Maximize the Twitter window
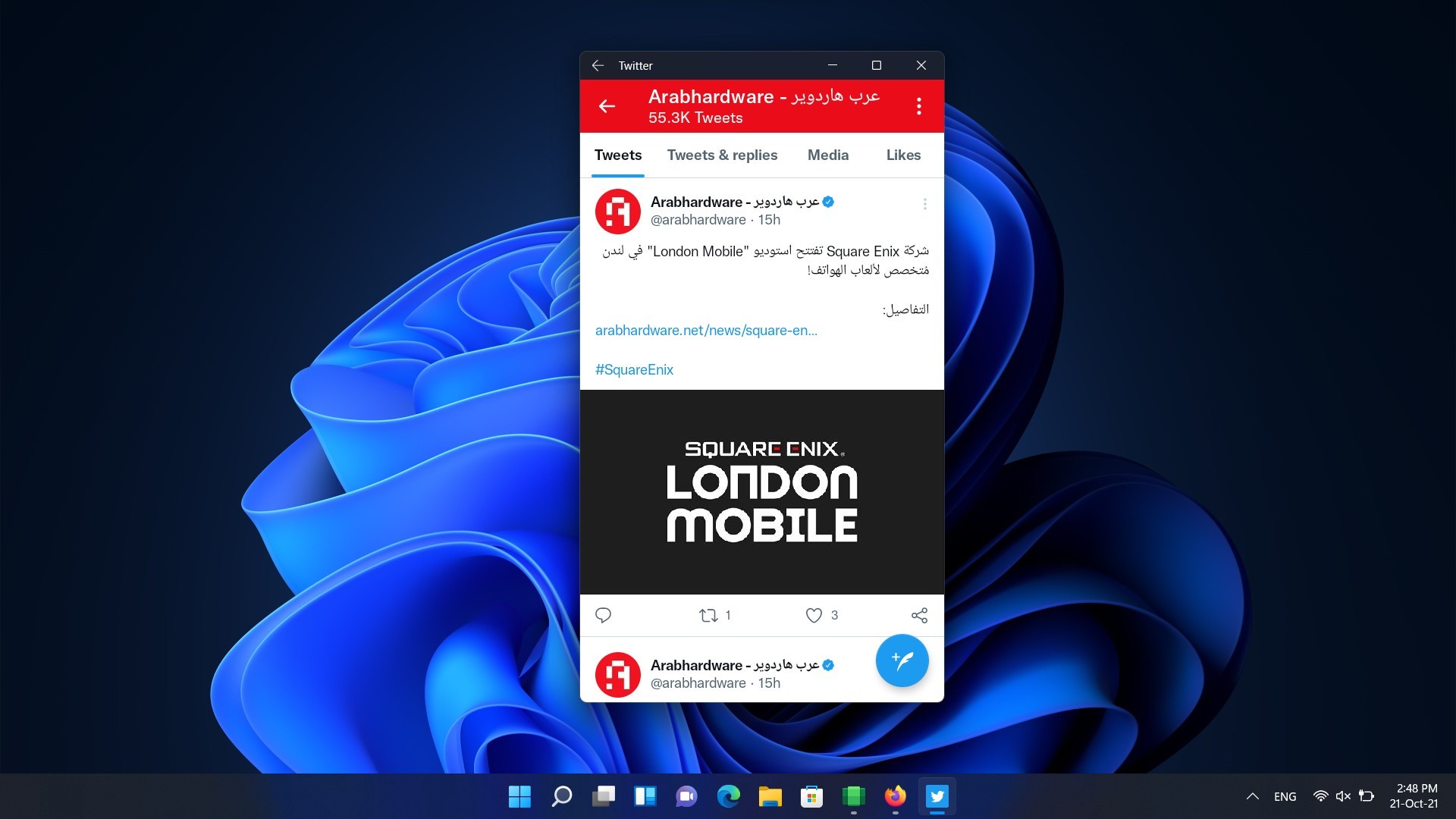This screenshot has height=819, width=1456. (x=877, y=66)
